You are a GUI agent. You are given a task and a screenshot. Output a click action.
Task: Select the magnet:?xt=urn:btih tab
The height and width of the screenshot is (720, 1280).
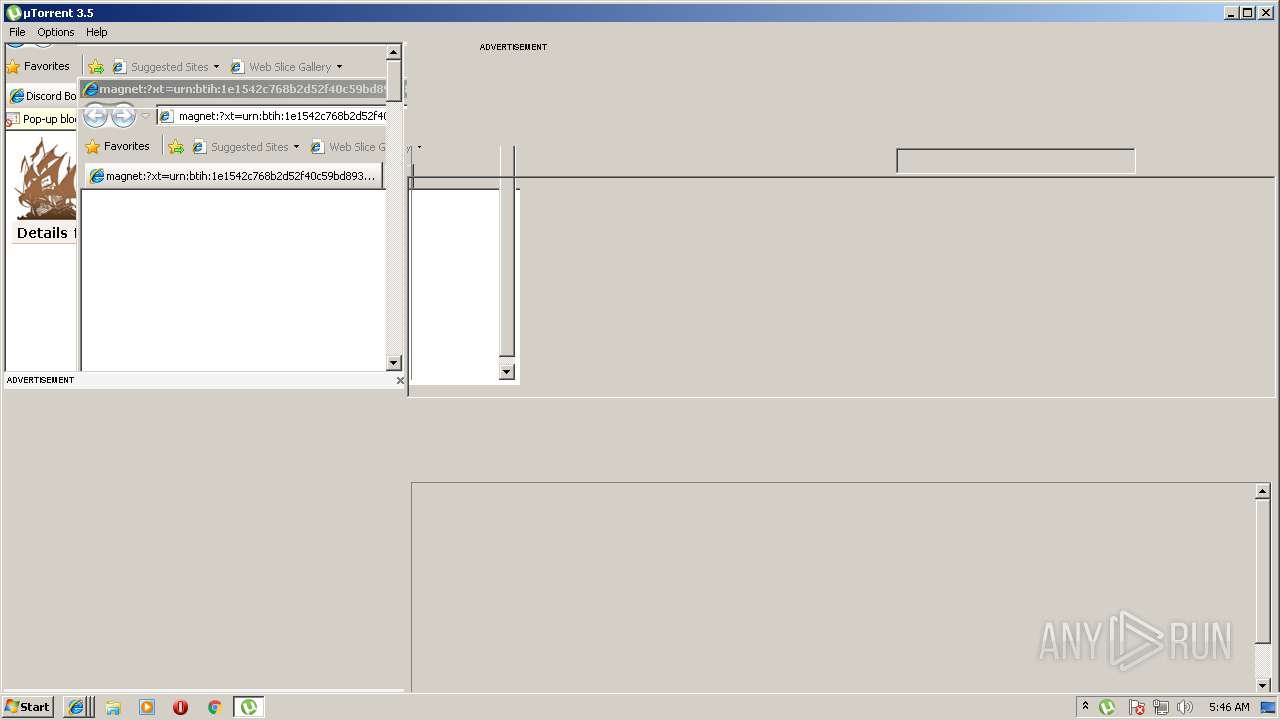pos(233,176)
